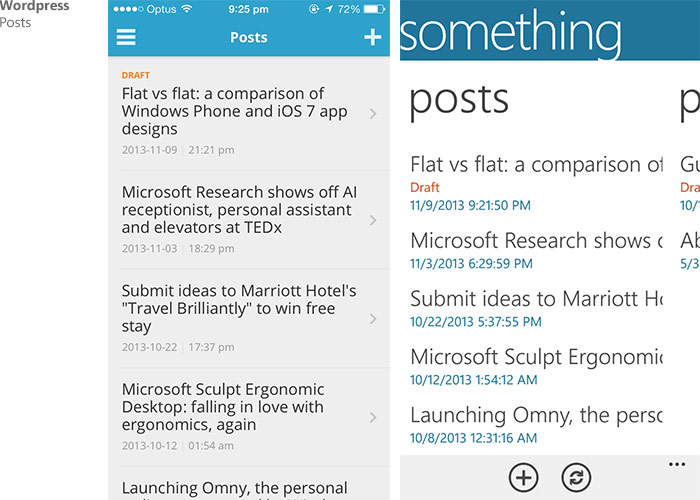Select the red 'Draft' status in Windows Phone list
The image size is (700, 500).
tap(425, 187)
